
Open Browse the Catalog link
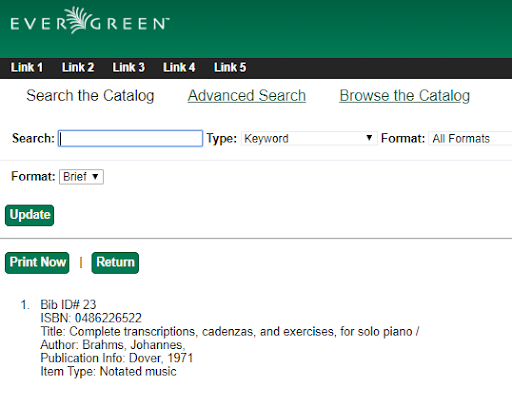pyautogui.click(x=405, y=96)
